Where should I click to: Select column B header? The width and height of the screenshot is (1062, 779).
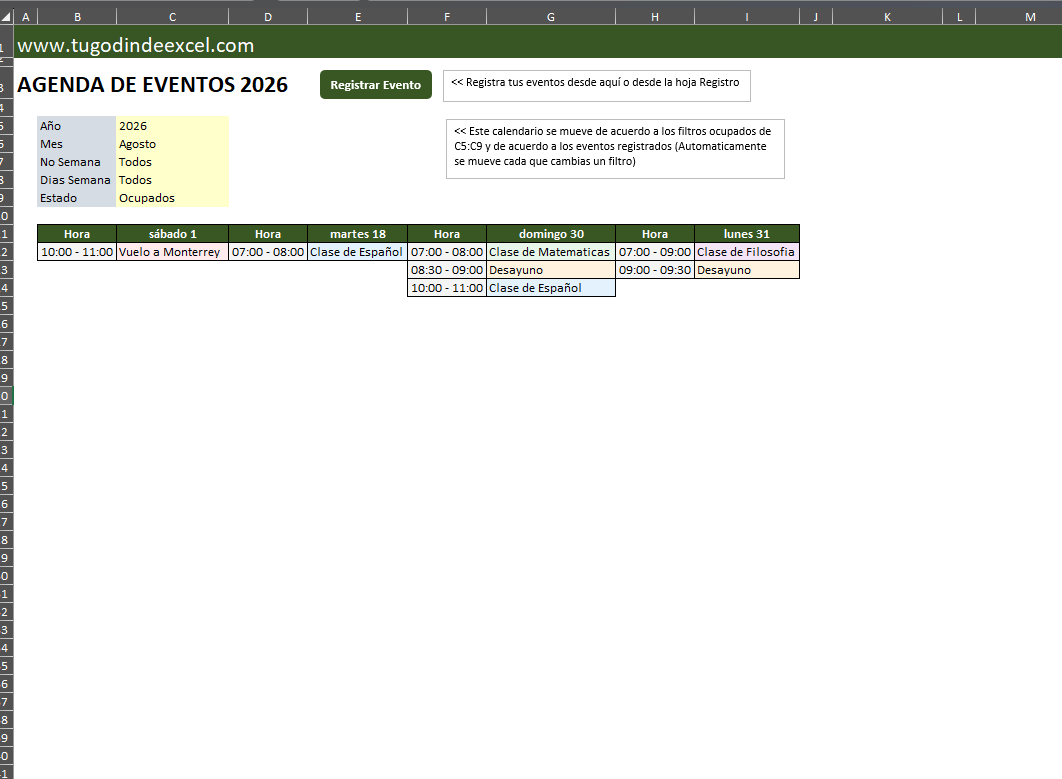(x=77, y=17)
